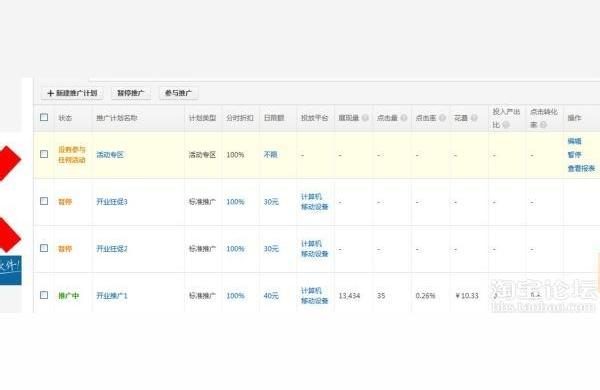
Task: Click 100% time discount in 开业狂促3 row
Action: [235, 202]
